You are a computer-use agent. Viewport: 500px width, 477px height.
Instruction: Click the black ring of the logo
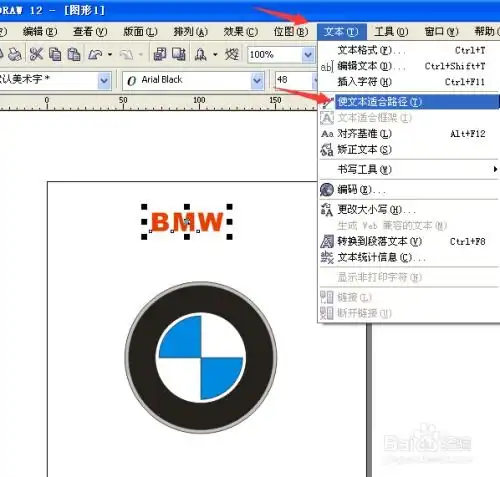[143, 358]
